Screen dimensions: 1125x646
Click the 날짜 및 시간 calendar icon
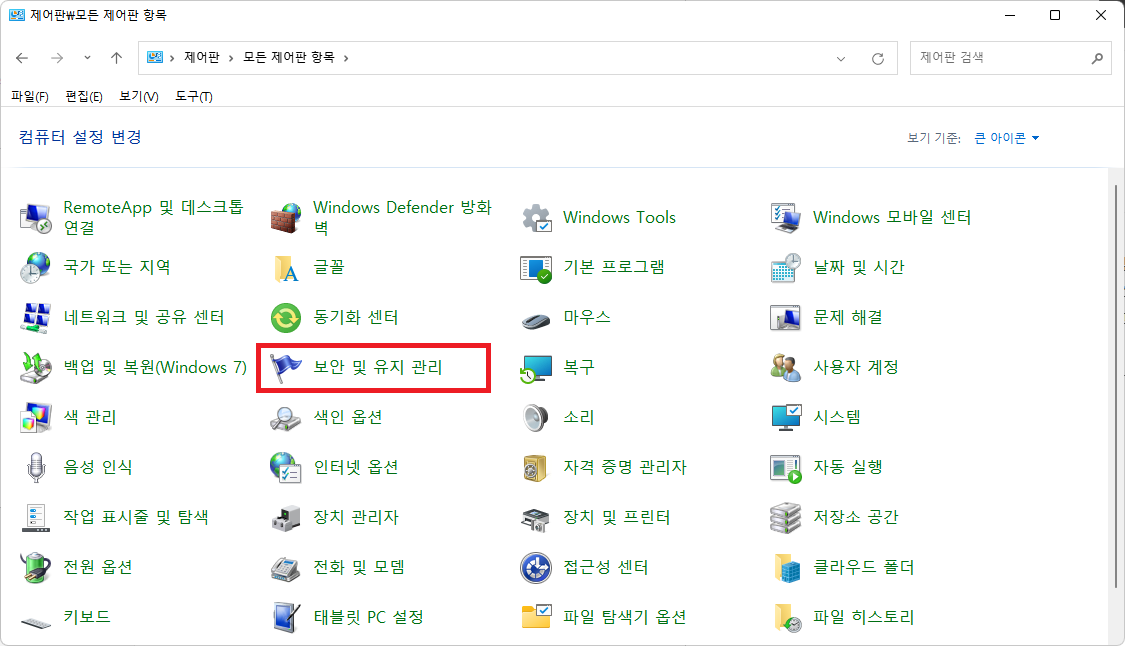pos(786,268)
